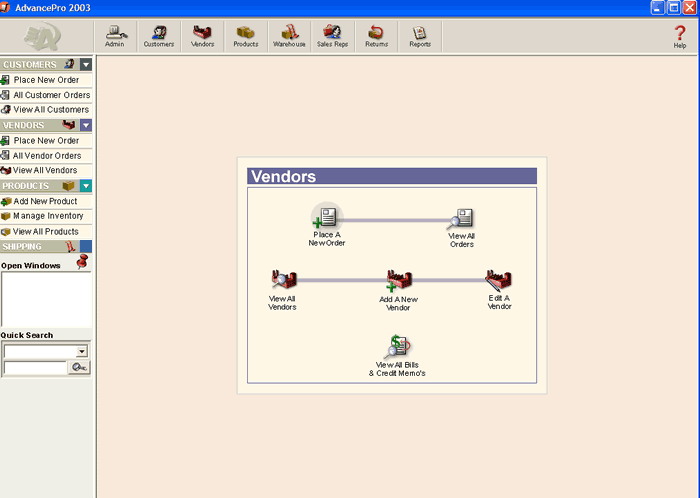Open the Customers toolbar section
The width and height of the screenshot is (700, 498).
tap(158, 36)
